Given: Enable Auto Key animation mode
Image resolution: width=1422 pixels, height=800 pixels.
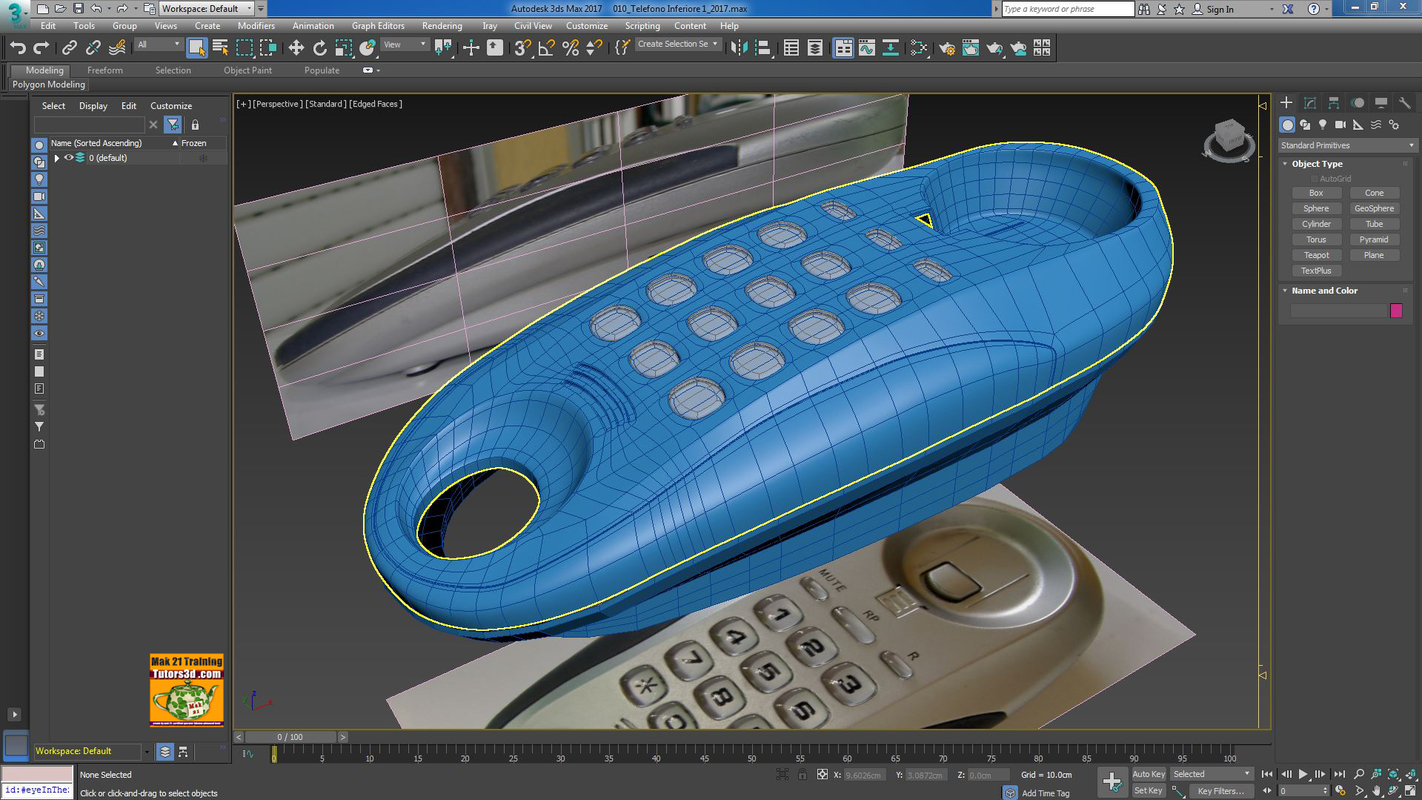Looking at the screenshot, I should [x=1147, y=773].
